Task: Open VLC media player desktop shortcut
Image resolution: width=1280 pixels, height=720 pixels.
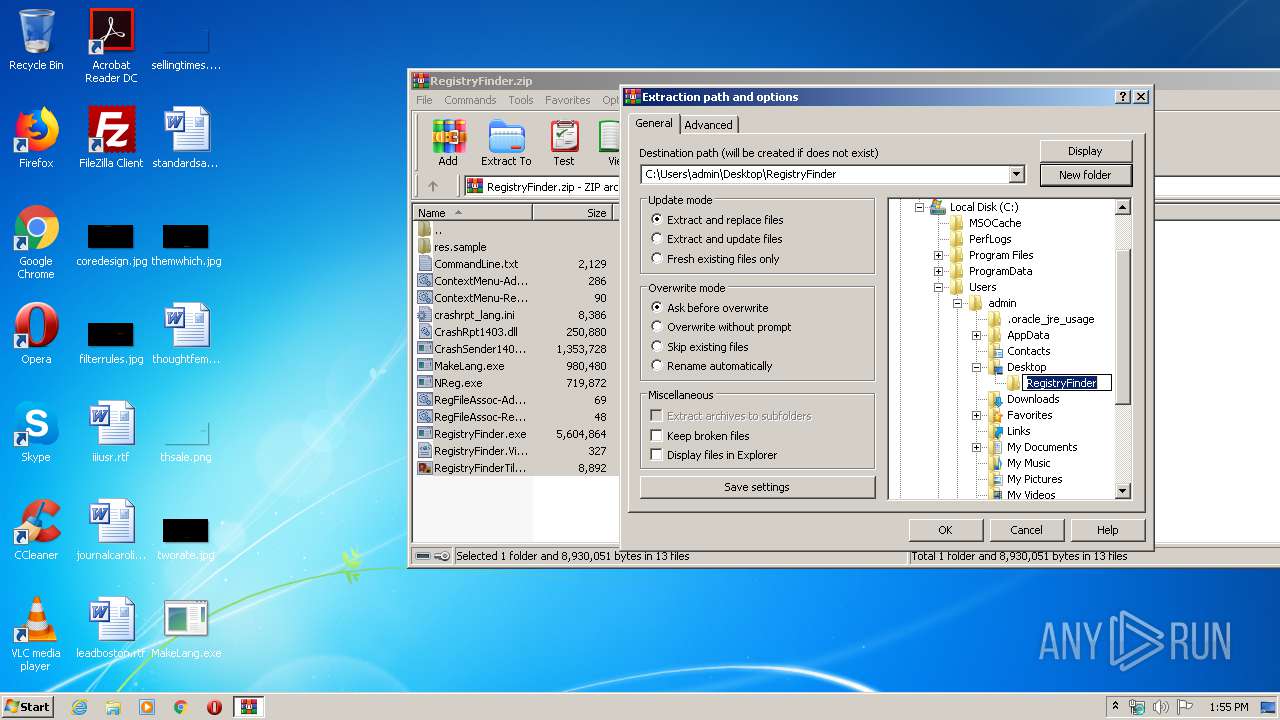Action: (x=36, y=634)
